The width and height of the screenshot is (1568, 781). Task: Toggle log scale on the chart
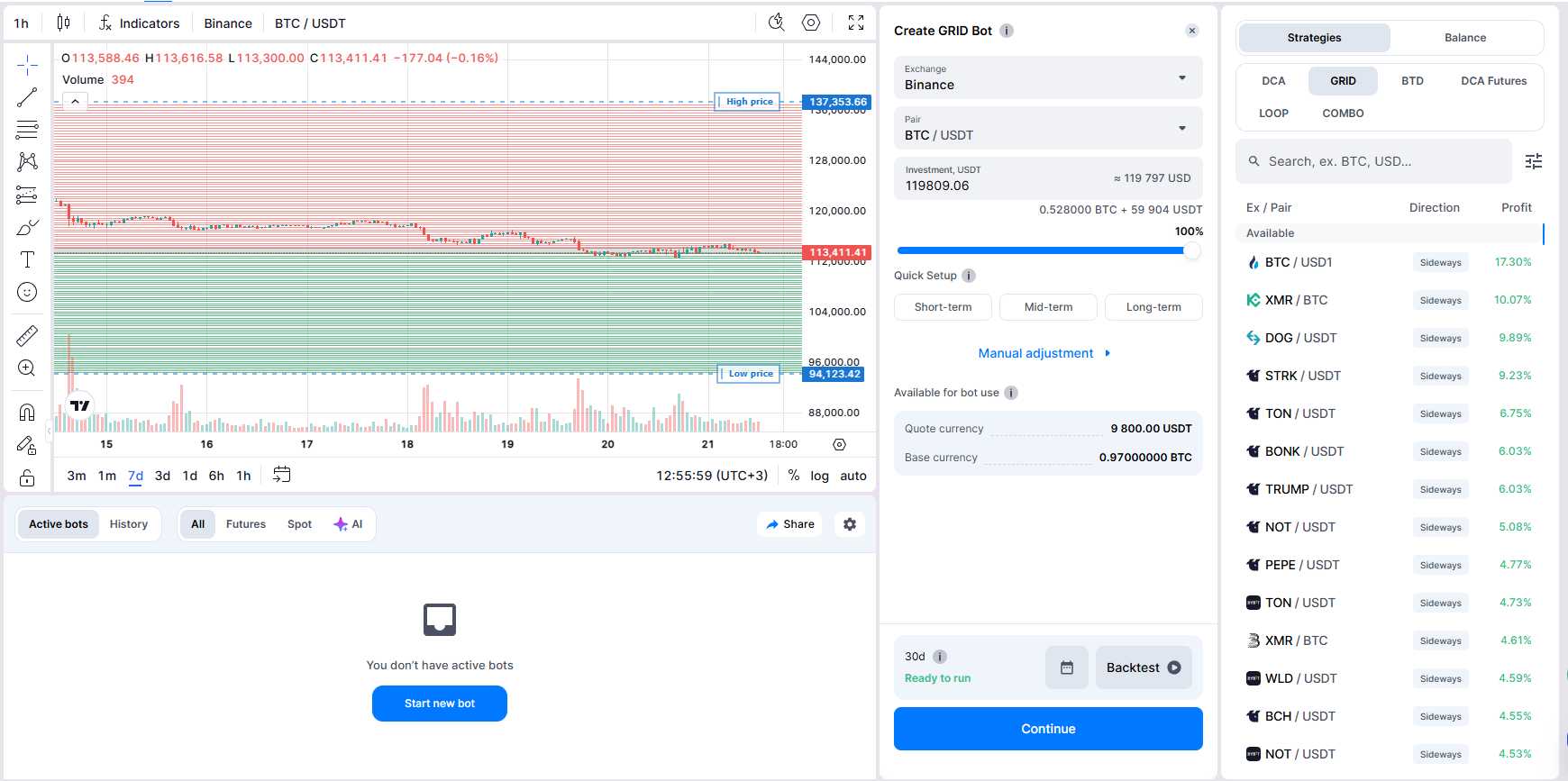819,476
